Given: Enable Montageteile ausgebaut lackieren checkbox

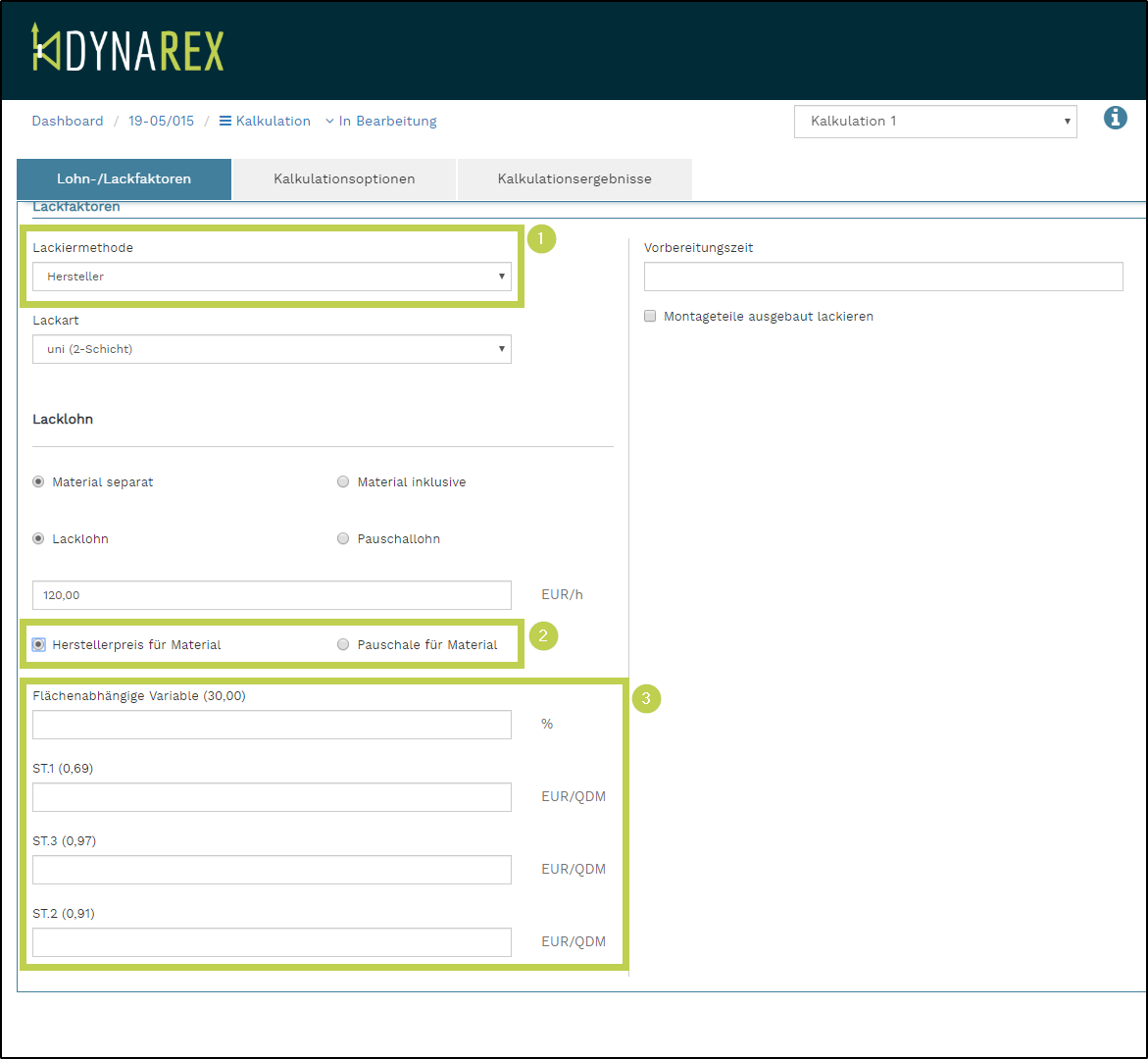Looking at the screenshot, I should [x=650, y=317].
